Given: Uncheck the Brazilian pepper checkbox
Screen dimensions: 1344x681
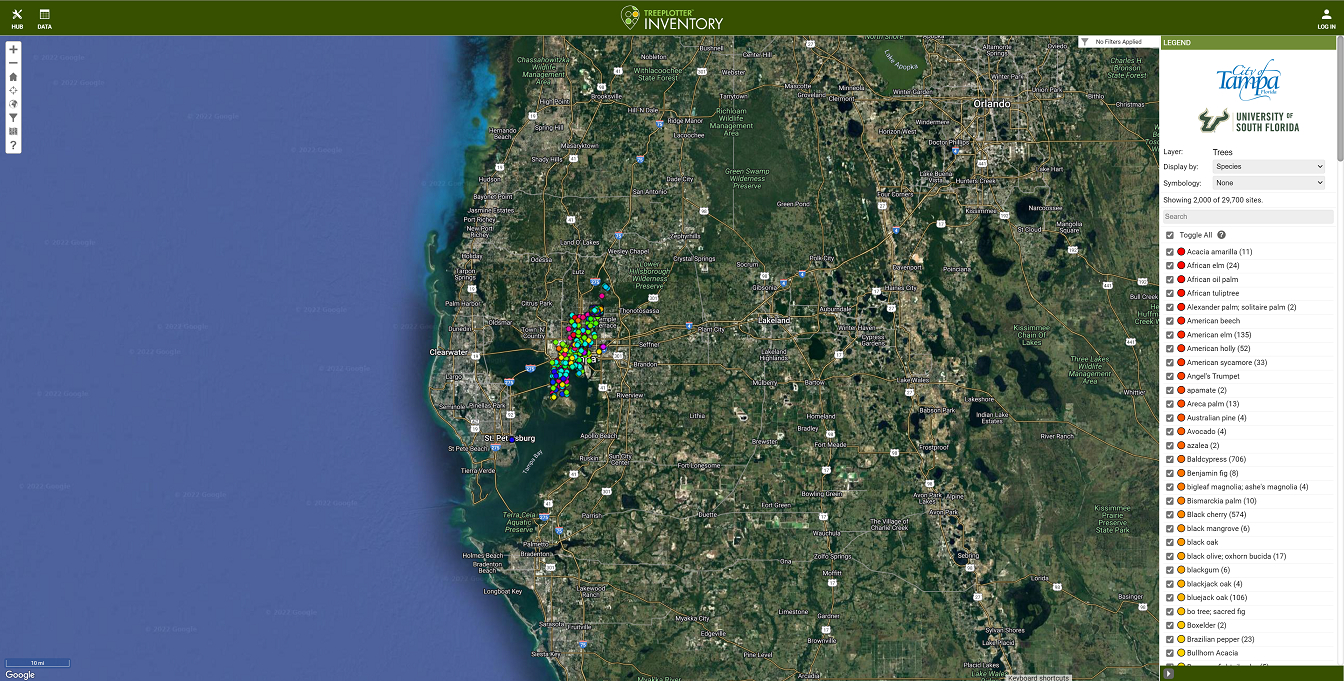Looking at the screenshot, I should pos(1170,639).
